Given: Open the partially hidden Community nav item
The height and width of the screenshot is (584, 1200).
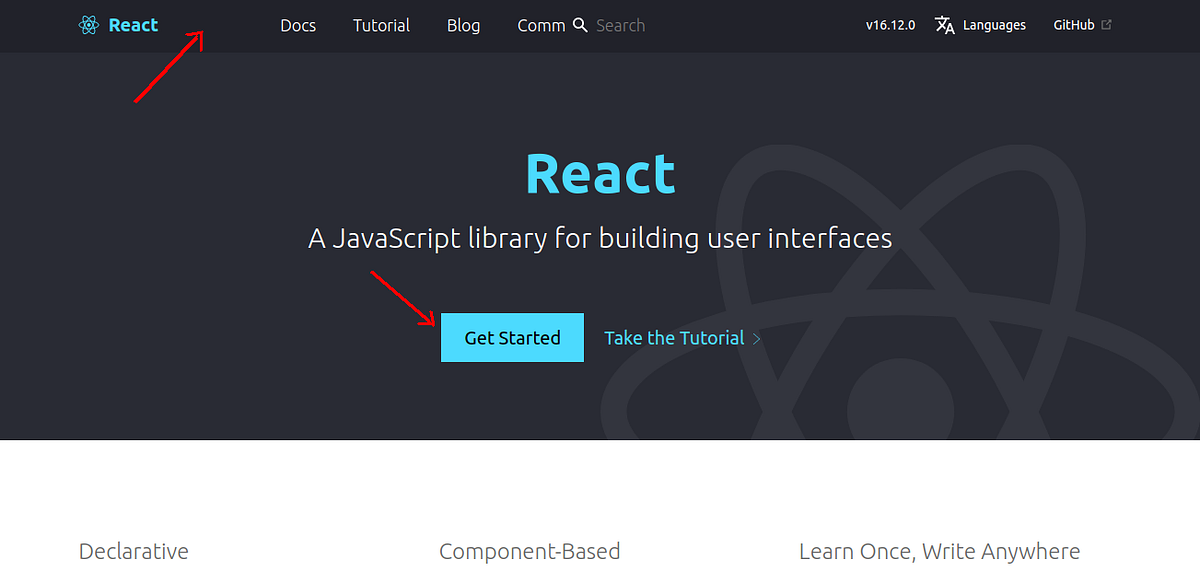Looking at the screenshot, I should click(541, 25).
